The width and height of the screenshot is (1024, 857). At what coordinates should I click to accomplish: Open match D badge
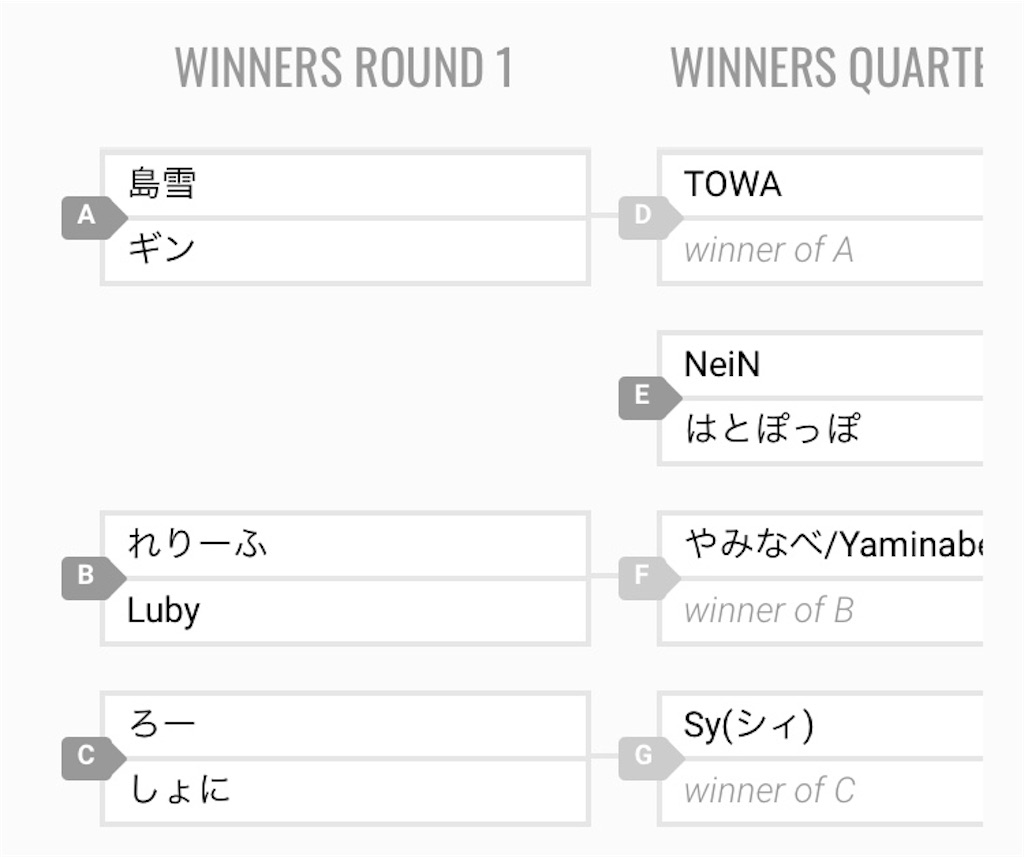650,218
